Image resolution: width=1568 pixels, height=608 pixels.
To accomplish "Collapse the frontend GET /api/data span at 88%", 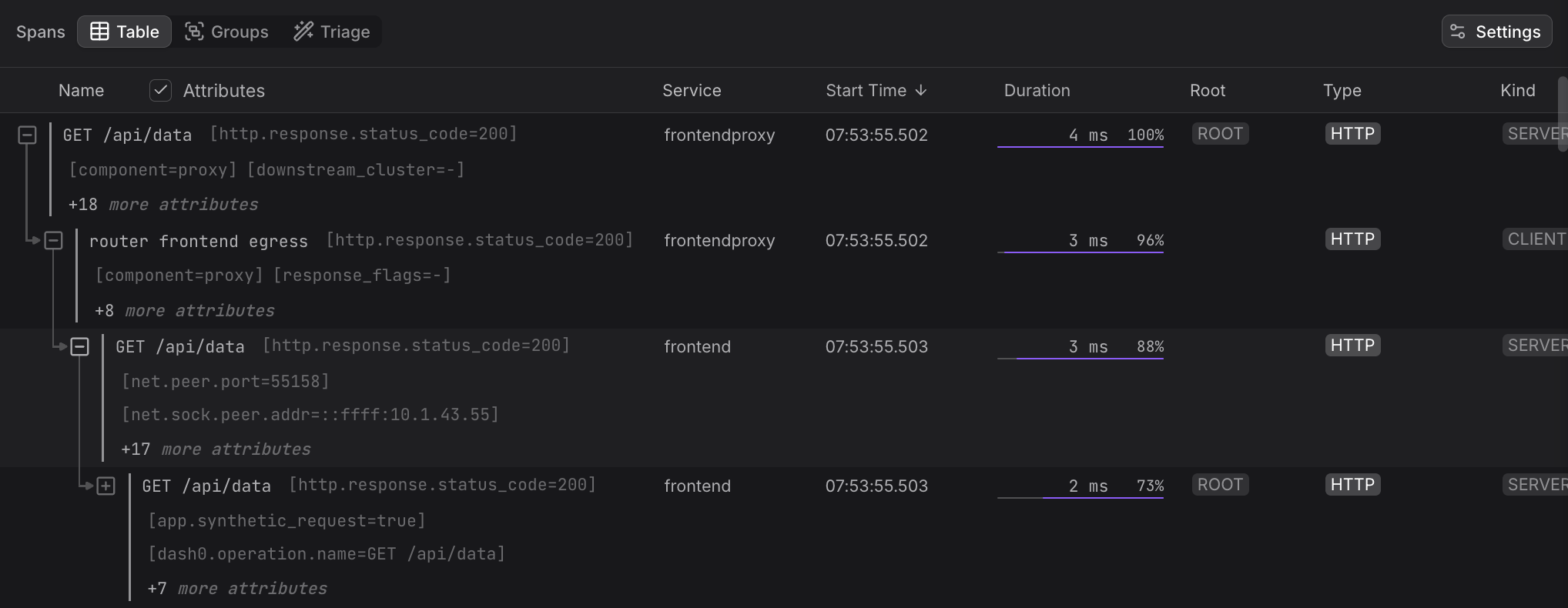I will pos(79,347).
